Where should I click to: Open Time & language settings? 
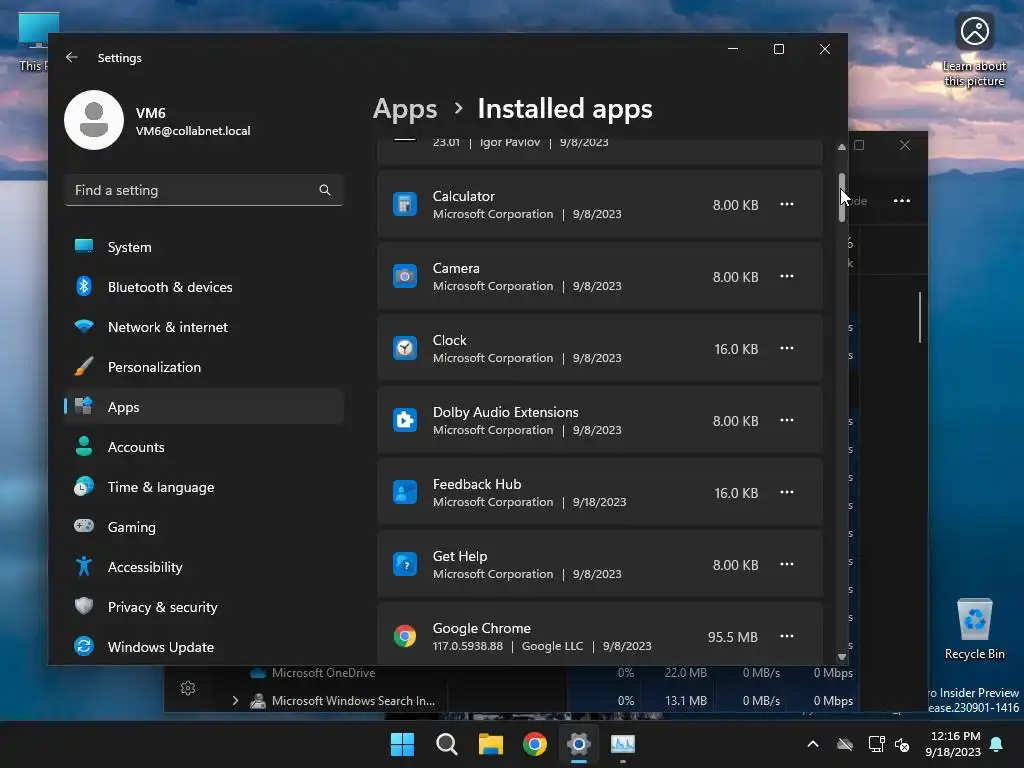pos(204,487)
